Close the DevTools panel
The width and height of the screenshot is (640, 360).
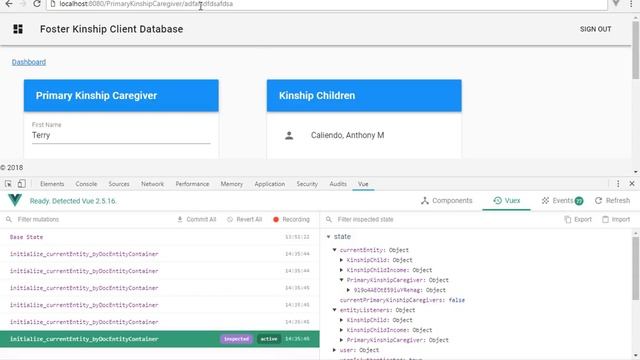click(632, 184)
